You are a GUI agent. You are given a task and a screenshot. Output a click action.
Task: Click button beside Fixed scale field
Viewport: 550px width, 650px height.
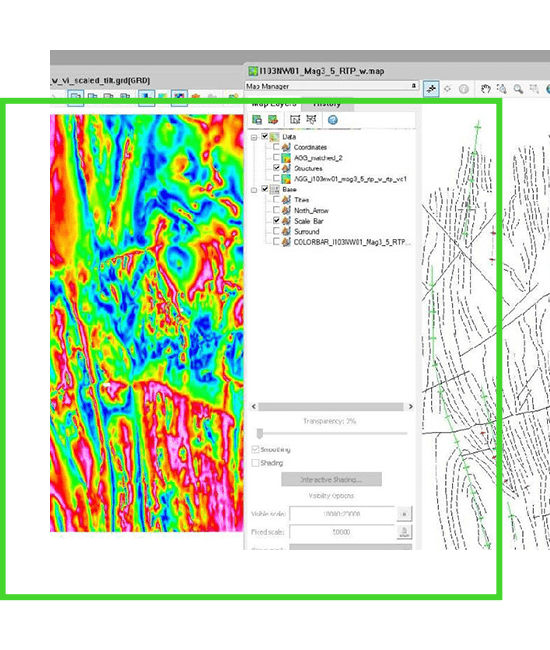coord(404,532)
